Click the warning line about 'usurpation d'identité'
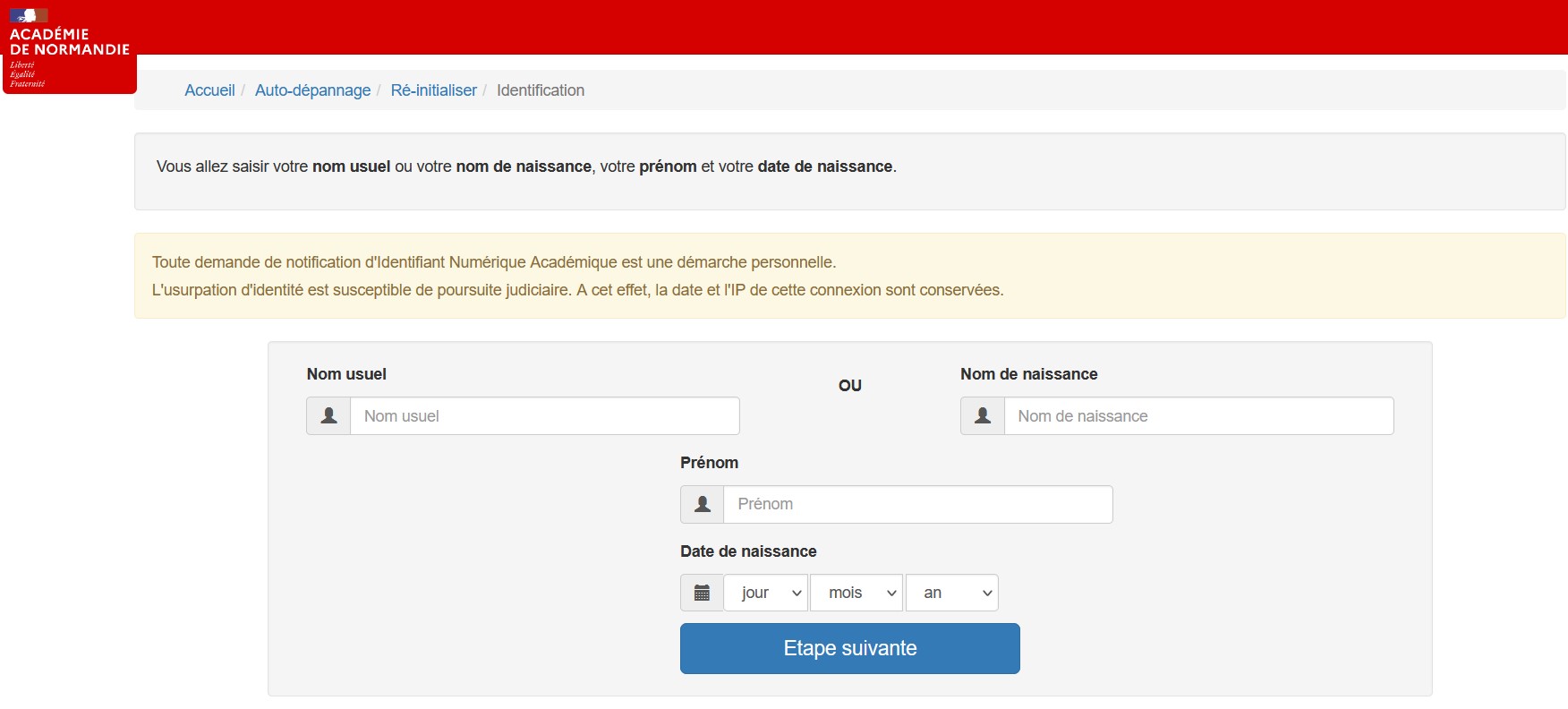Image resolution: width=1568 pixels, height=709 pixels. point(577,290)
